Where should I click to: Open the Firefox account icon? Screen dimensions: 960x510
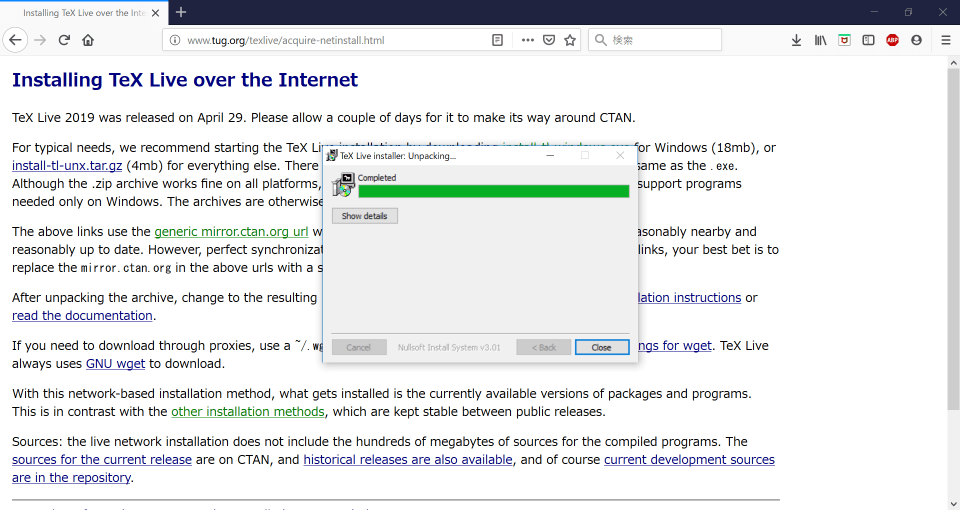(x=916, y=40)
